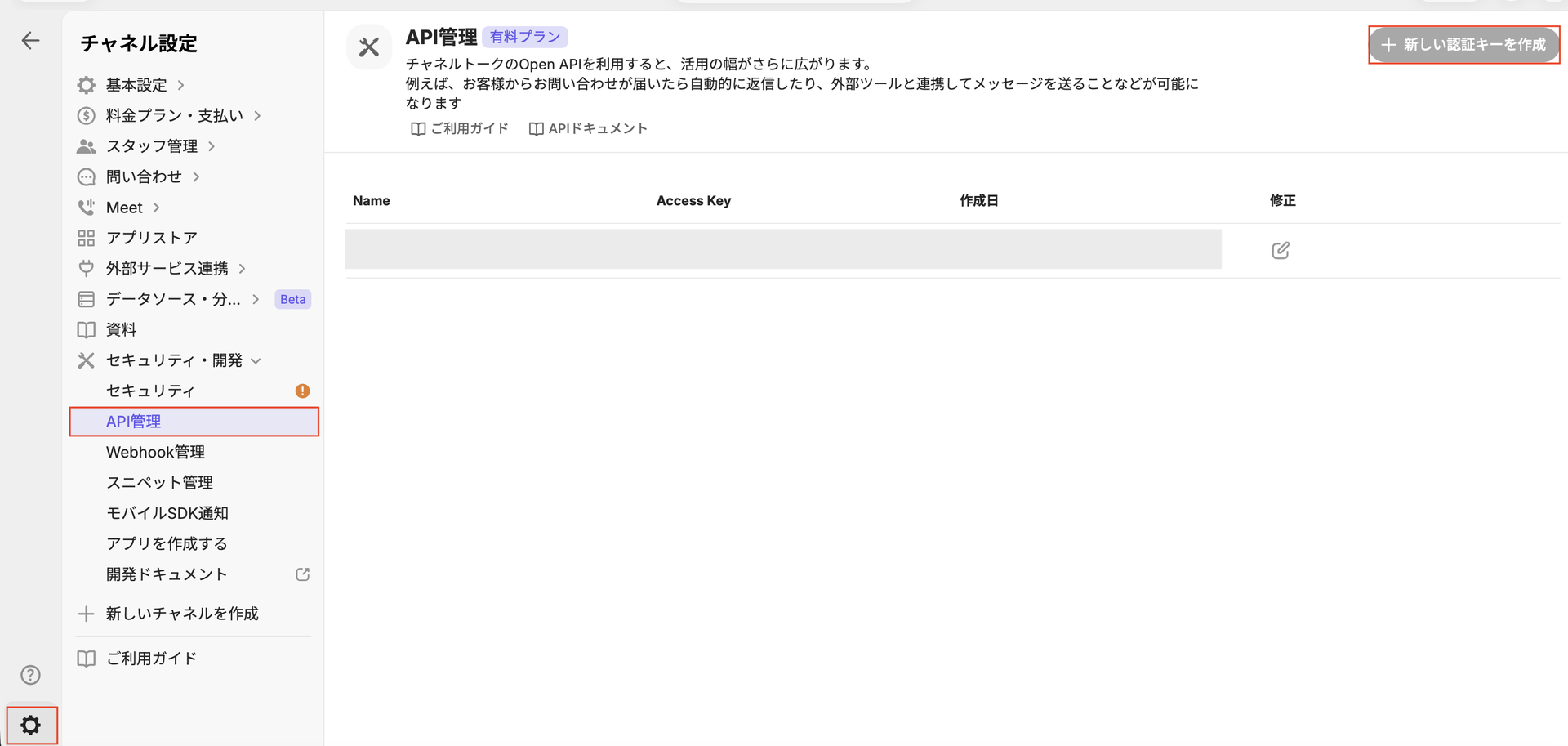
Task: Click the Beta badge next to データソース
Action: coord(292,299)
